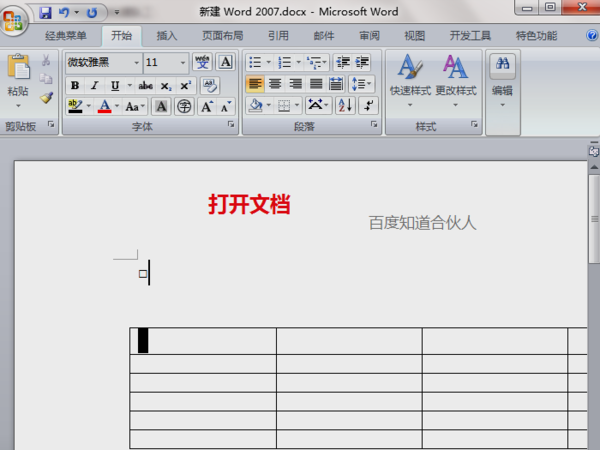
Task: Toggle underline formatting
Action: point(115,85)
